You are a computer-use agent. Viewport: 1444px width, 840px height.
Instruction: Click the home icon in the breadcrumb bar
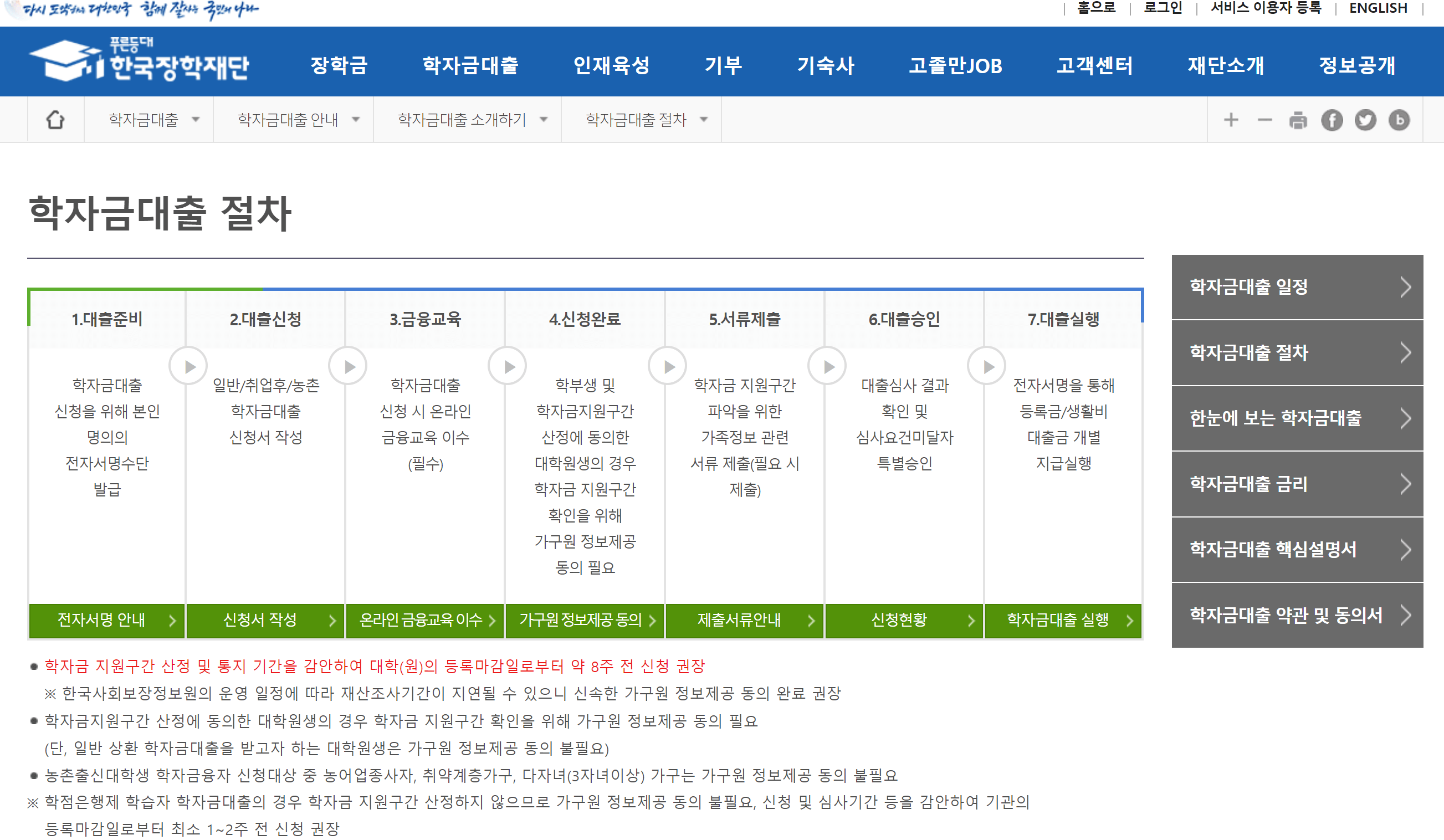54,119
